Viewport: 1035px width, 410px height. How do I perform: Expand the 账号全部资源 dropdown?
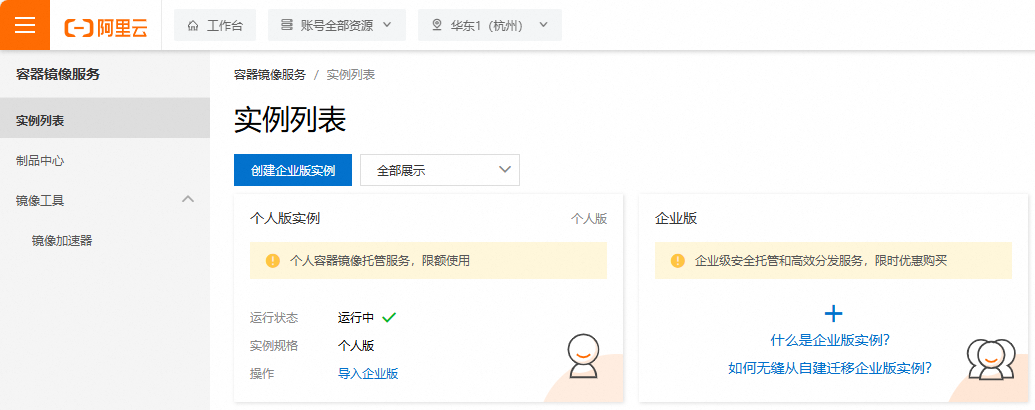coord(337,25)
